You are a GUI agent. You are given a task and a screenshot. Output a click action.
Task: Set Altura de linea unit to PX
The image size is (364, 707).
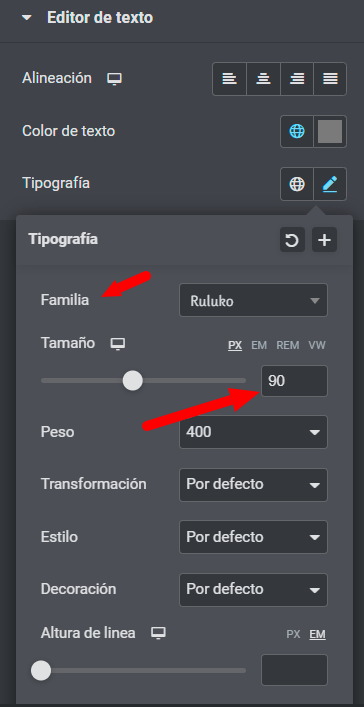point(293,634)
